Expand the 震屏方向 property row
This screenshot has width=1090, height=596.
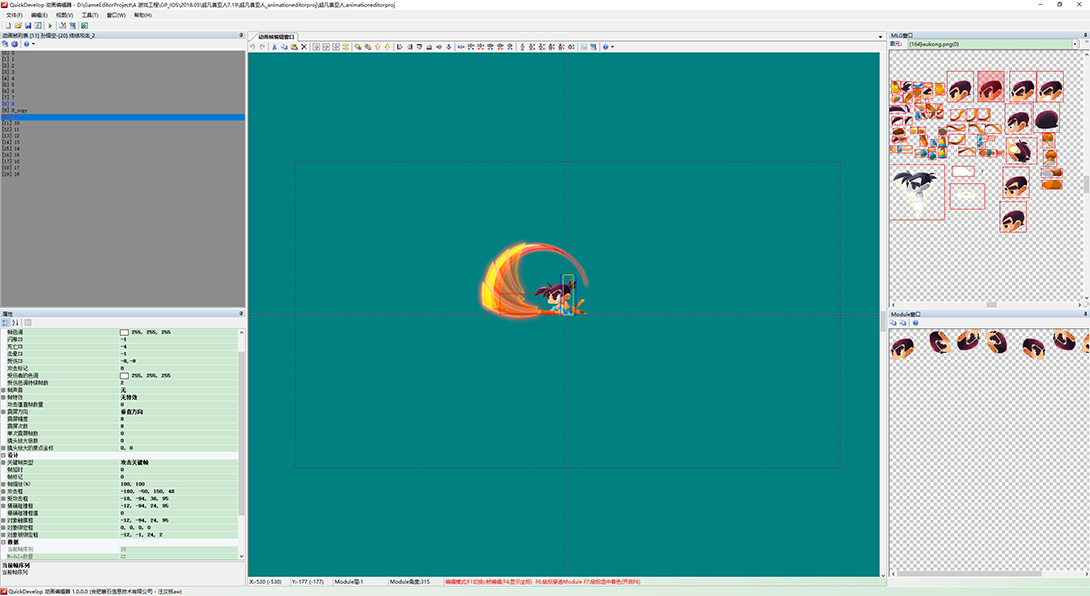pos(3,412)
